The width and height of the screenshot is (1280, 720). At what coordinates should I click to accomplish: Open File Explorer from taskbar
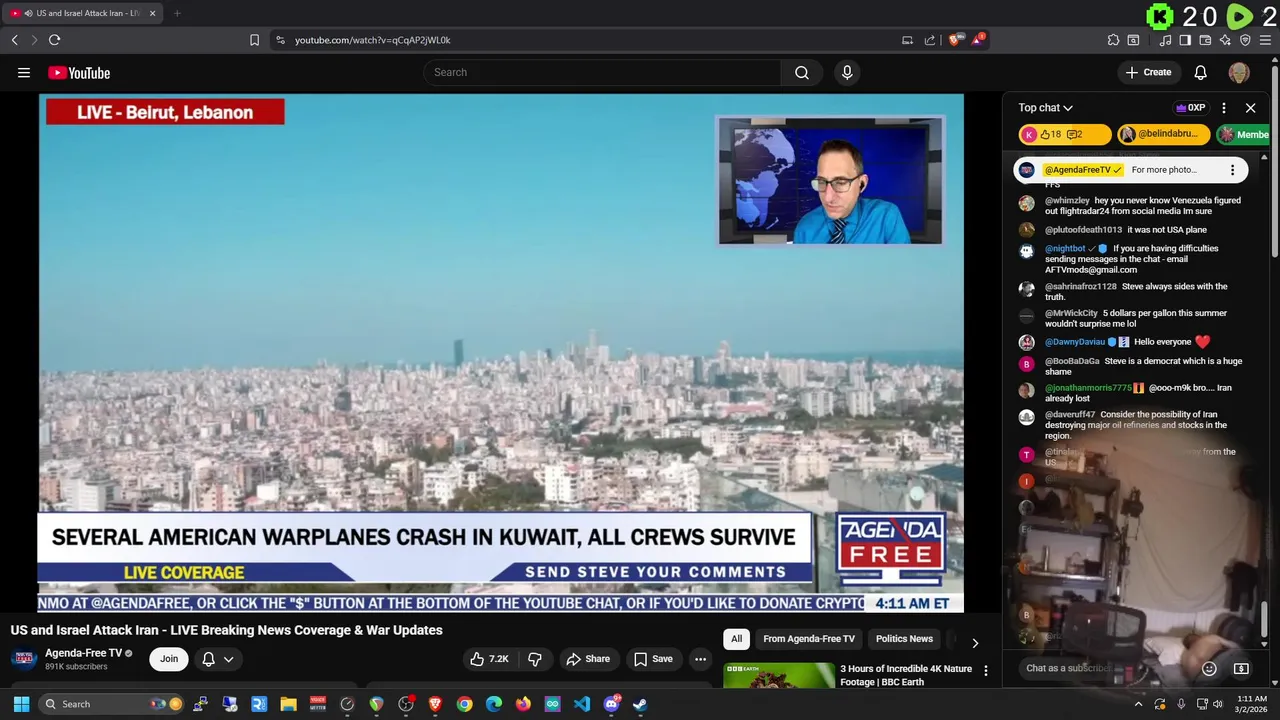tap(289, 704)
